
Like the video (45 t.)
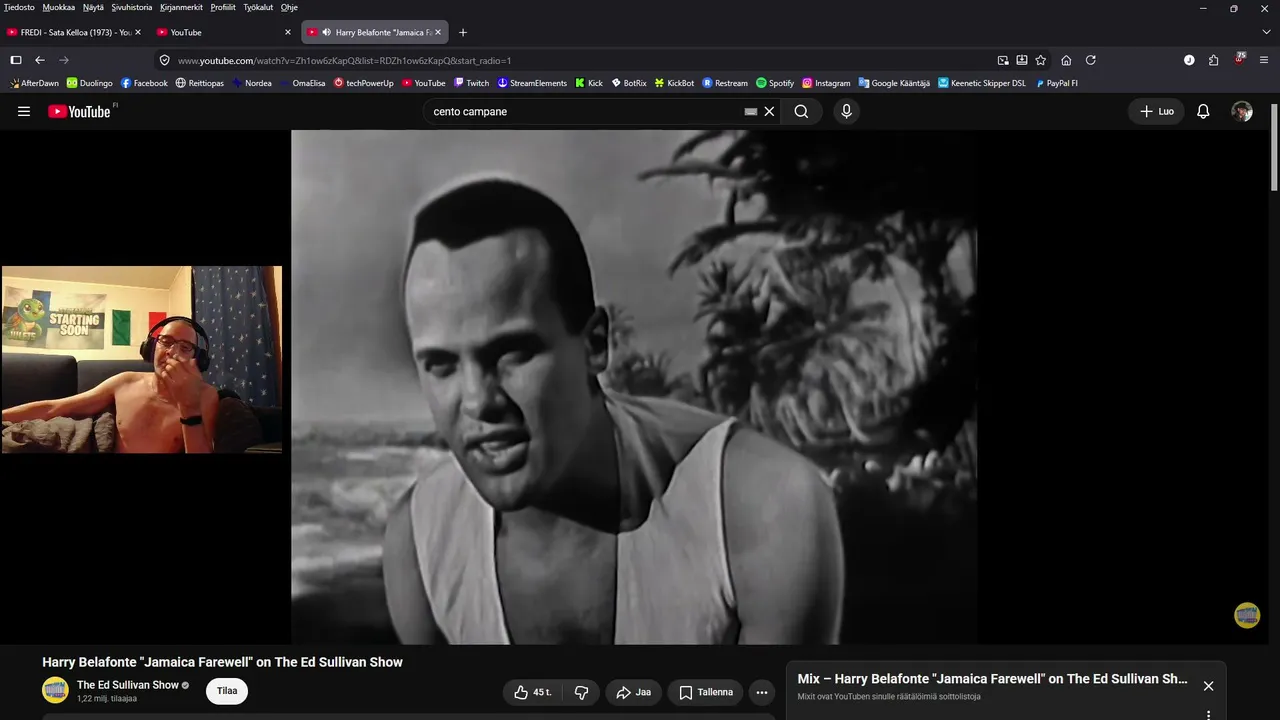click(533, 692)
